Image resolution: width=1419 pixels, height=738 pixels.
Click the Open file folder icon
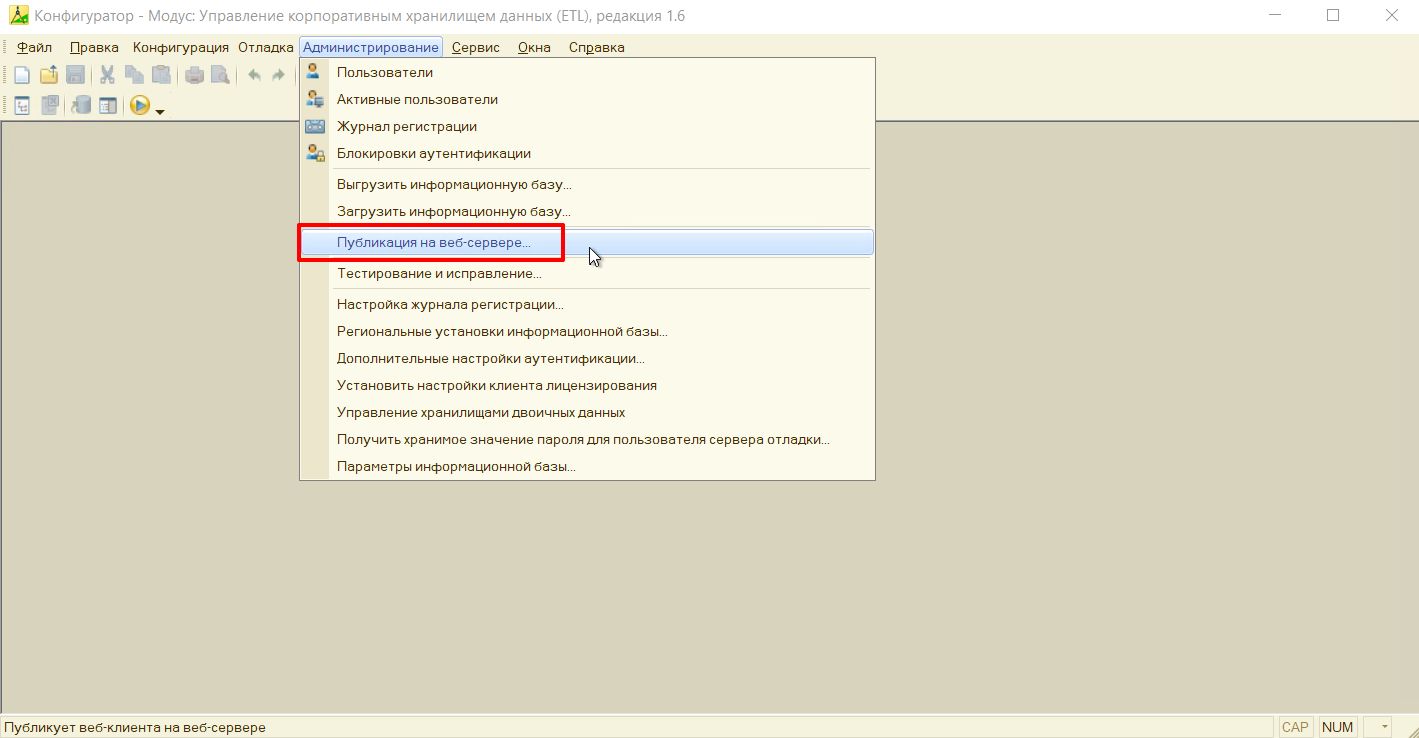point(48,75)
